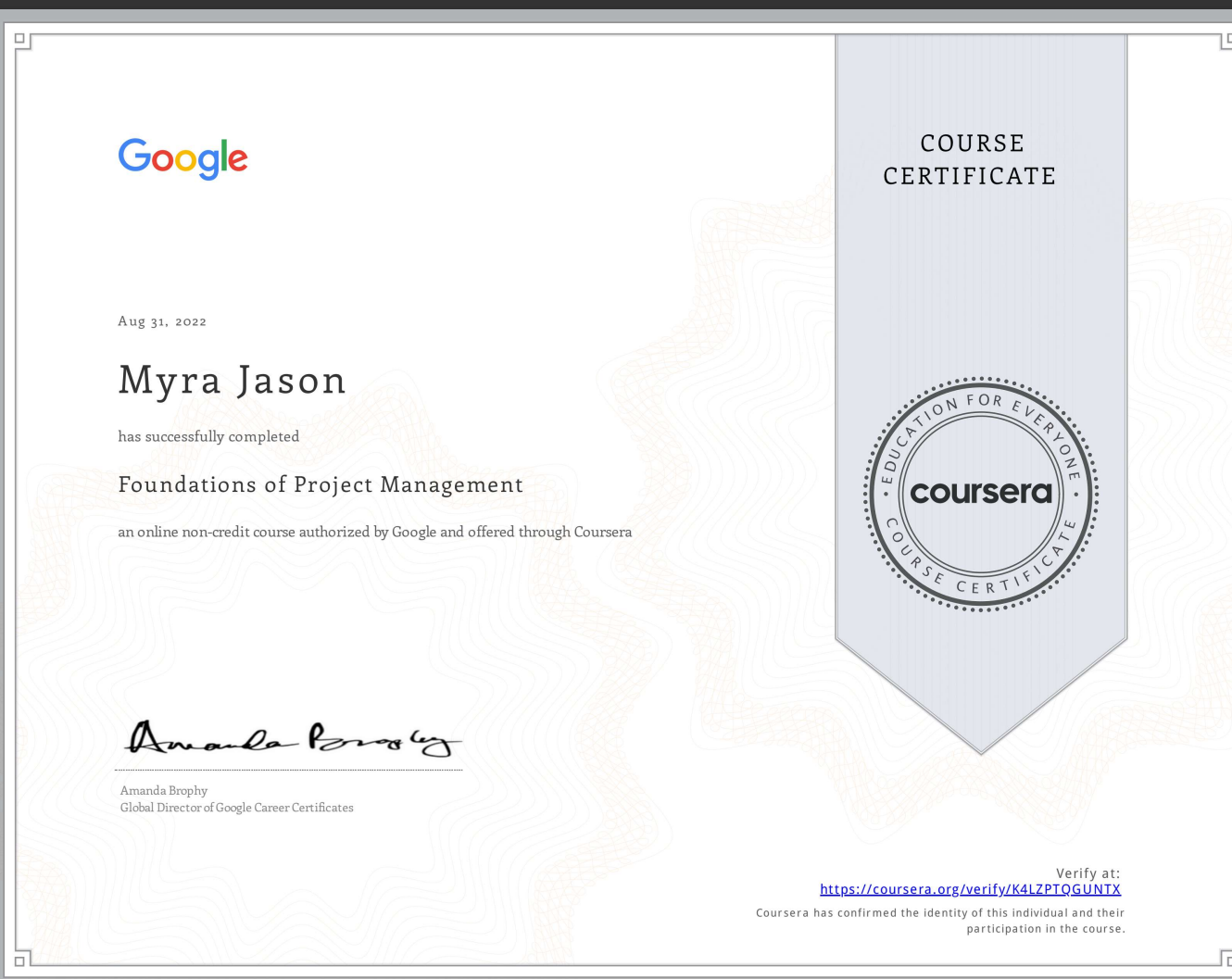Select the top-left corner crop mark
This screenshot has height=979, width=1232.
[x=20, y=37]
